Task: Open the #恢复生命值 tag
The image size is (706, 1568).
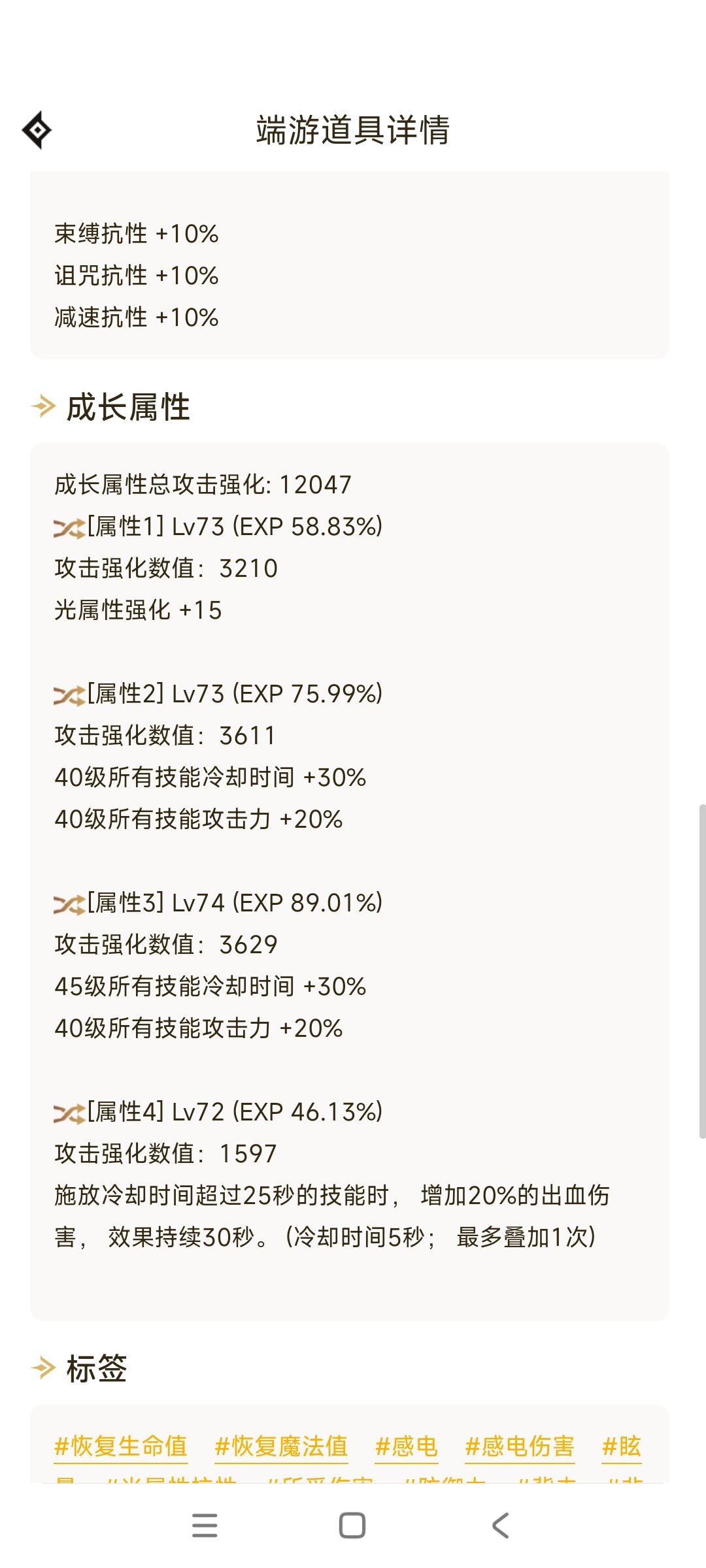Action: tap(121, 1446)
